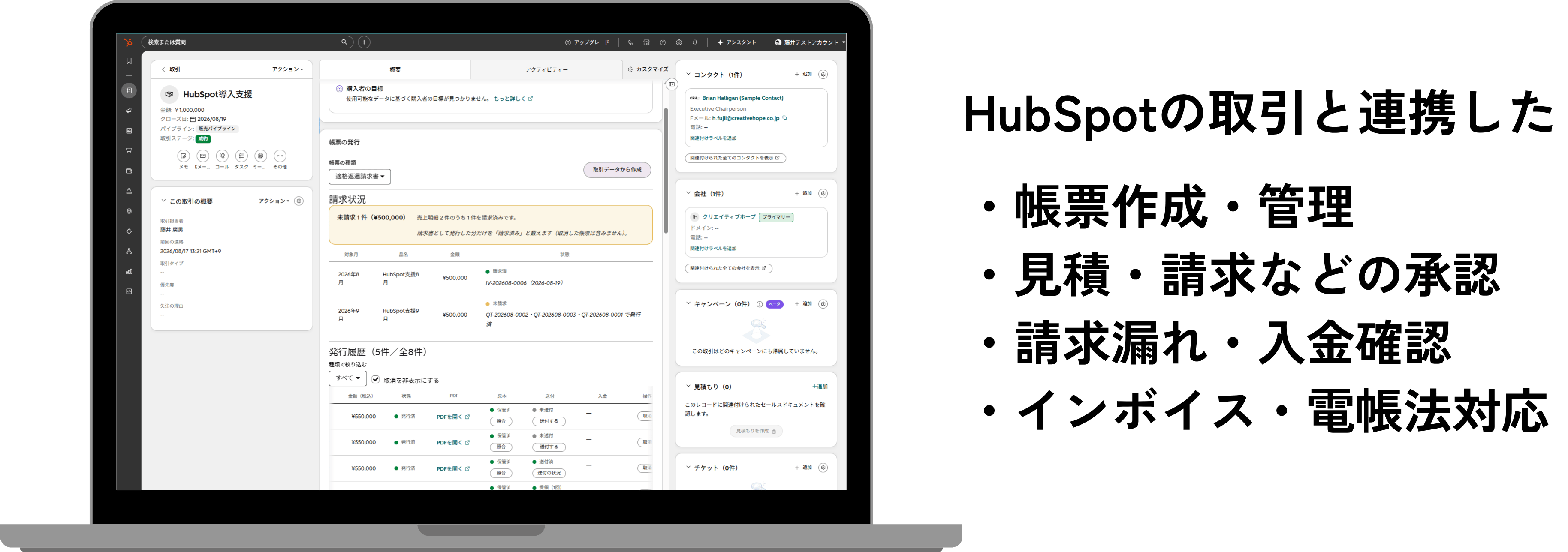Open the Brian Halligan (Sample Contact) link

point(742,98)
